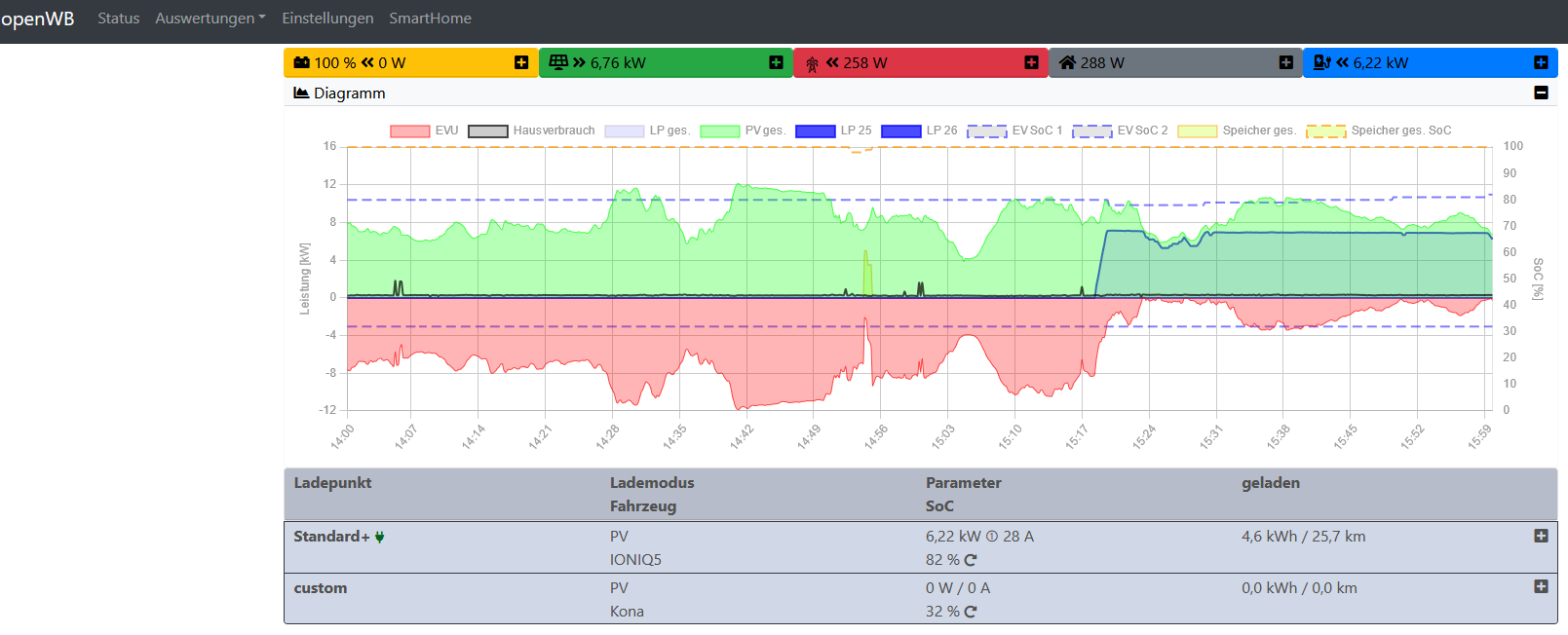
Task: Click the charging station icon in blue tile
Action: (1321, 62)
